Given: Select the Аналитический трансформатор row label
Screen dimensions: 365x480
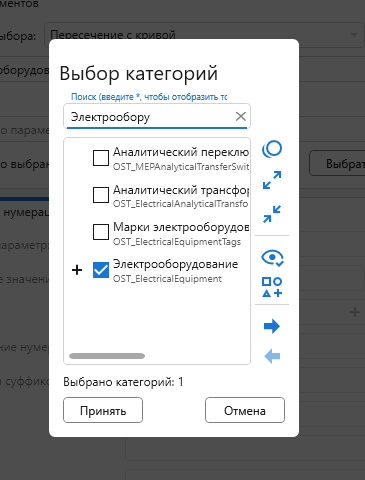Looking at the screenshot, I should coord(181,190).
